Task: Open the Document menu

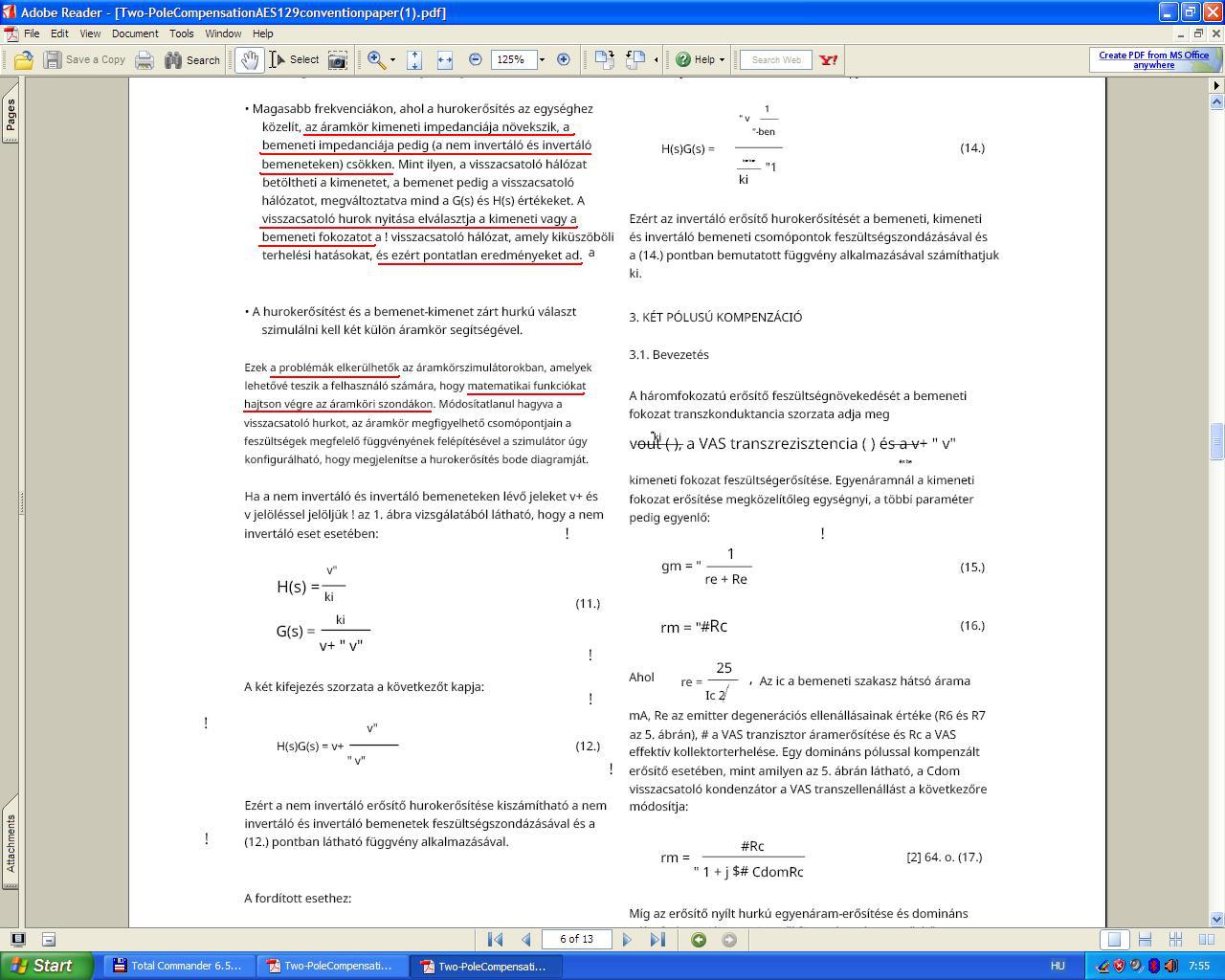Action: [x=135, y=33]
